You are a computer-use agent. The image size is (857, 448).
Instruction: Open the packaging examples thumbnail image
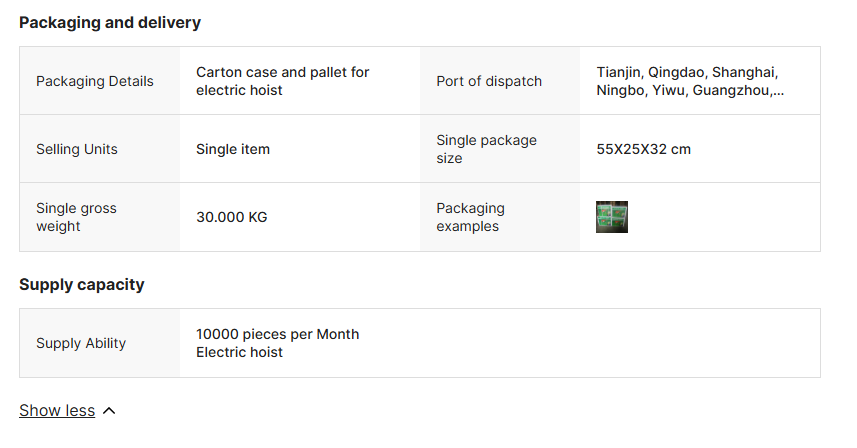click(x=611, y=217)
